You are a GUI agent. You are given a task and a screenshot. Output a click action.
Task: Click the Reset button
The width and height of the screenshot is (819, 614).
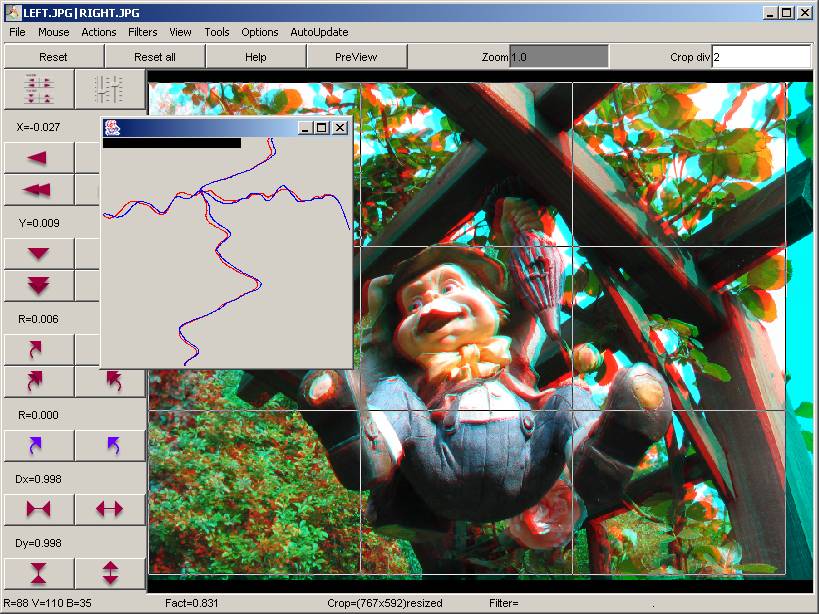coord(53,57)
